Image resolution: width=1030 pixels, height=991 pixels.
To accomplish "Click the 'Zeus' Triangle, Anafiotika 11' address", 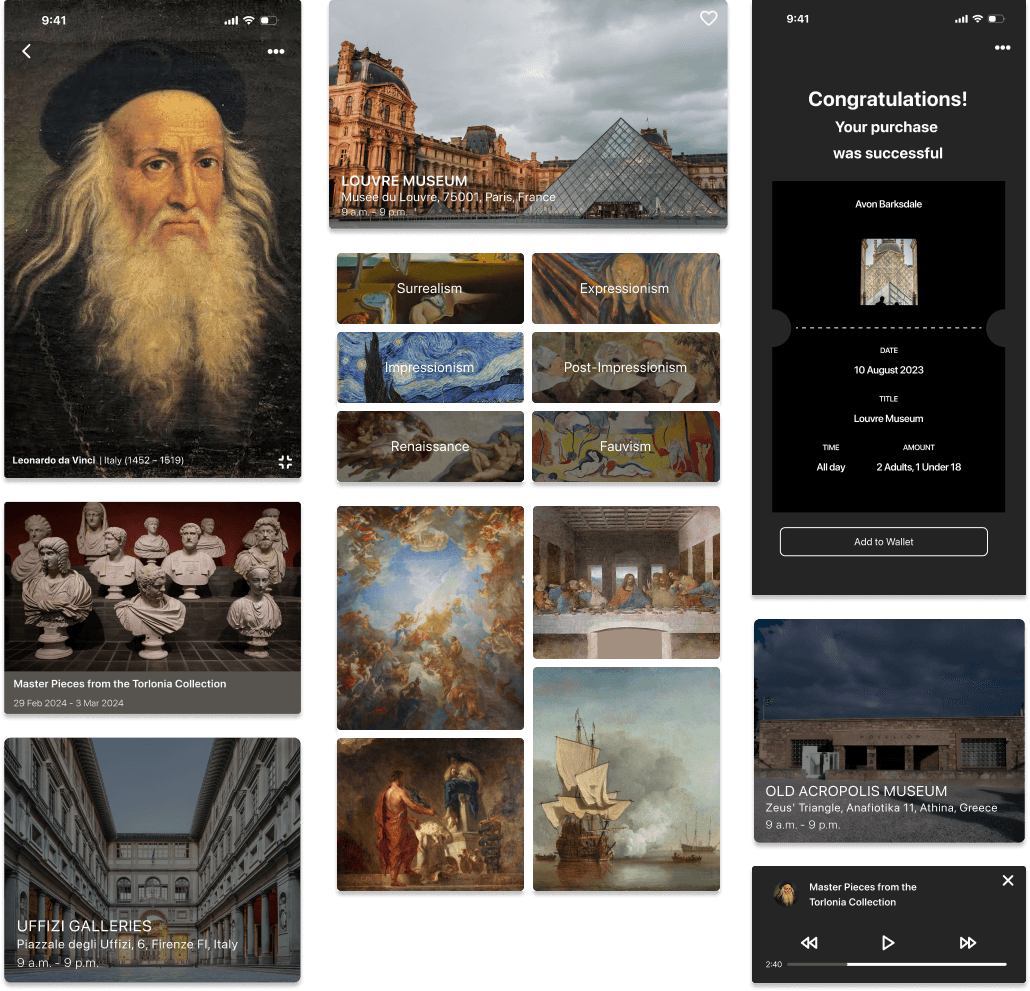I will 881,808.
